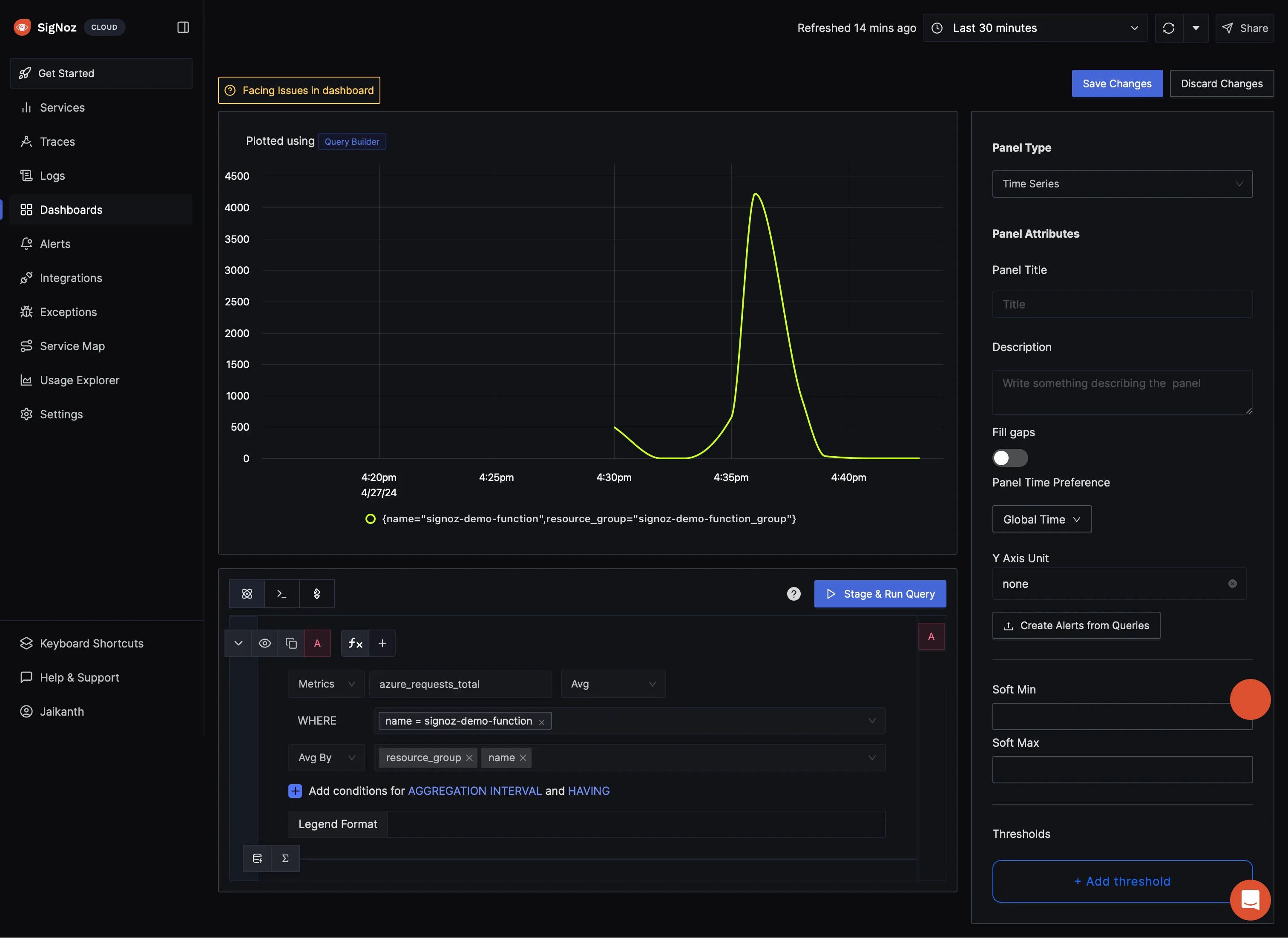The image size is (1288, 938).
Task: Toggle the Fill gaps switch
Action: 1010,457
